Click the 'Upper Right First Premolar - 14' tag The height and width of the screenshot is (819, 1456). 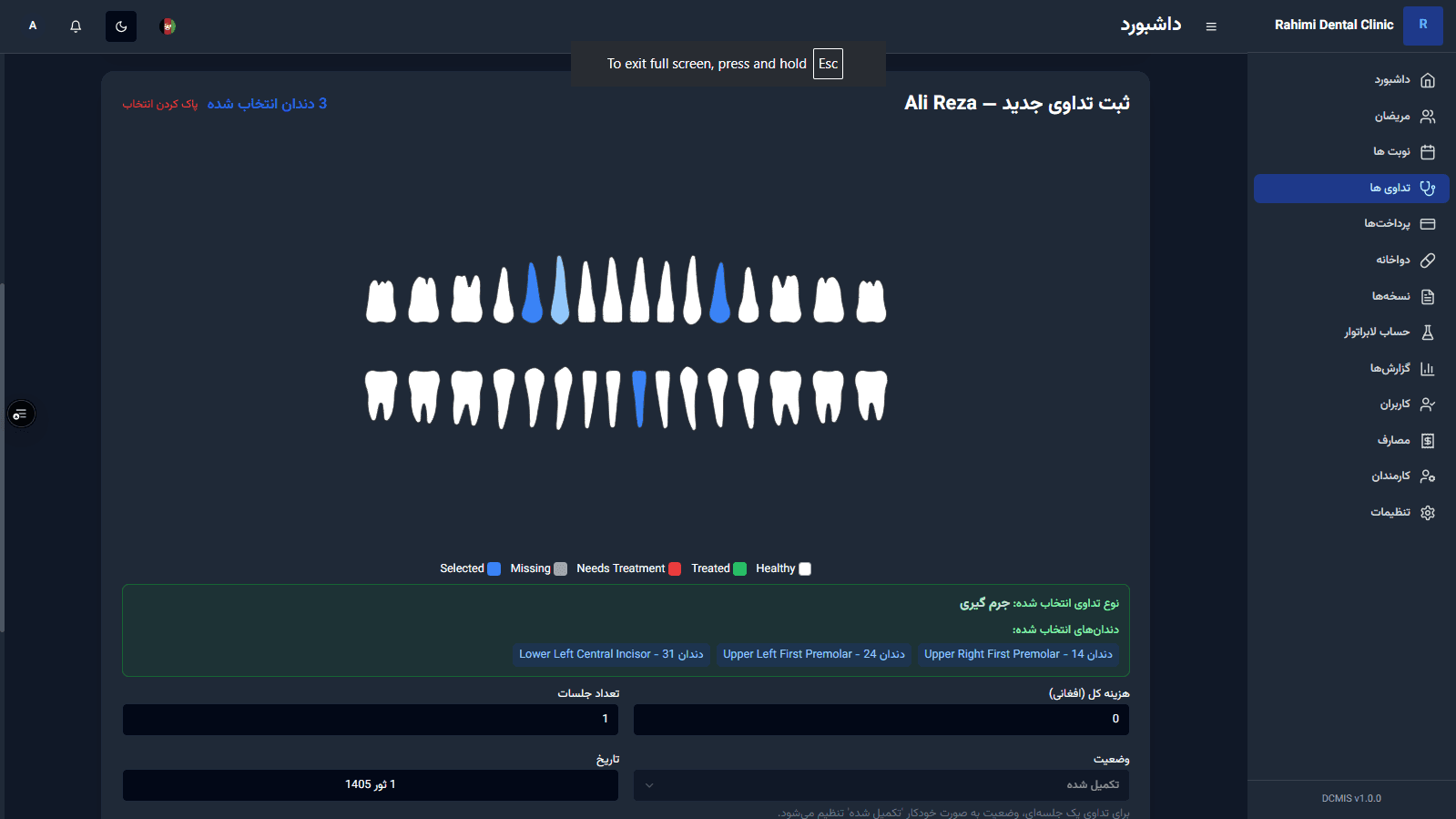[x=1018, y=654]
